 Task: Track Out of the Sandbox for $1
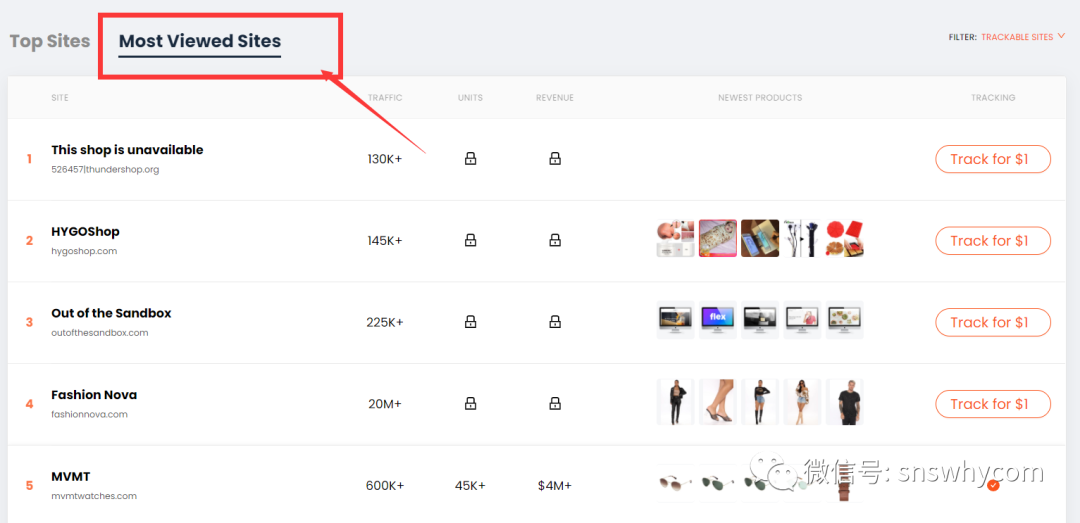click(x=993, y=322)
